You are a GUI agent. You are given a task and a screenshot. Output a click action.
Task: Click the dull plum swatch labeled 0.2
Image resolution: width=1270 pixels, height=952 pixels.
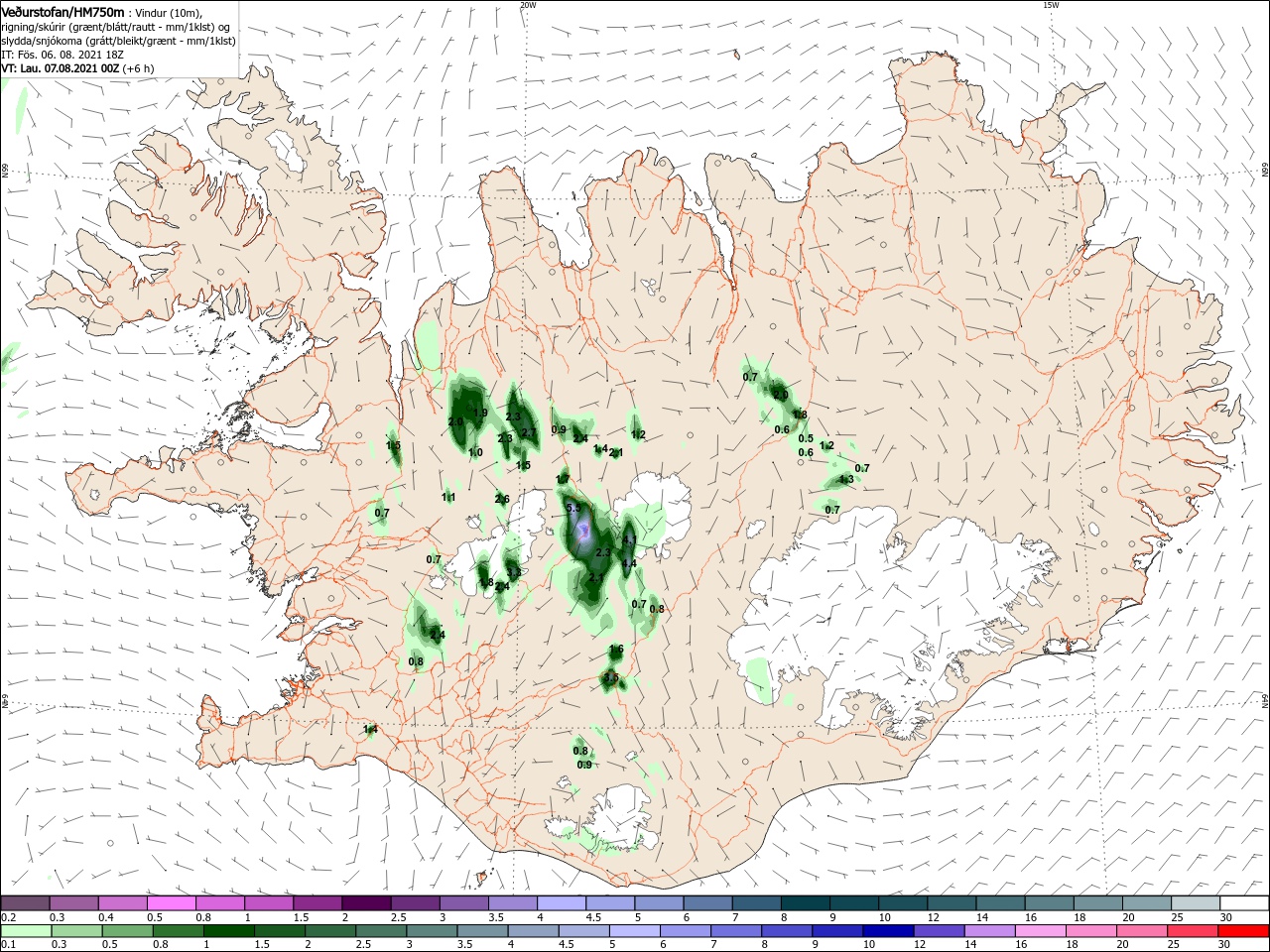[x=25, y=902]
